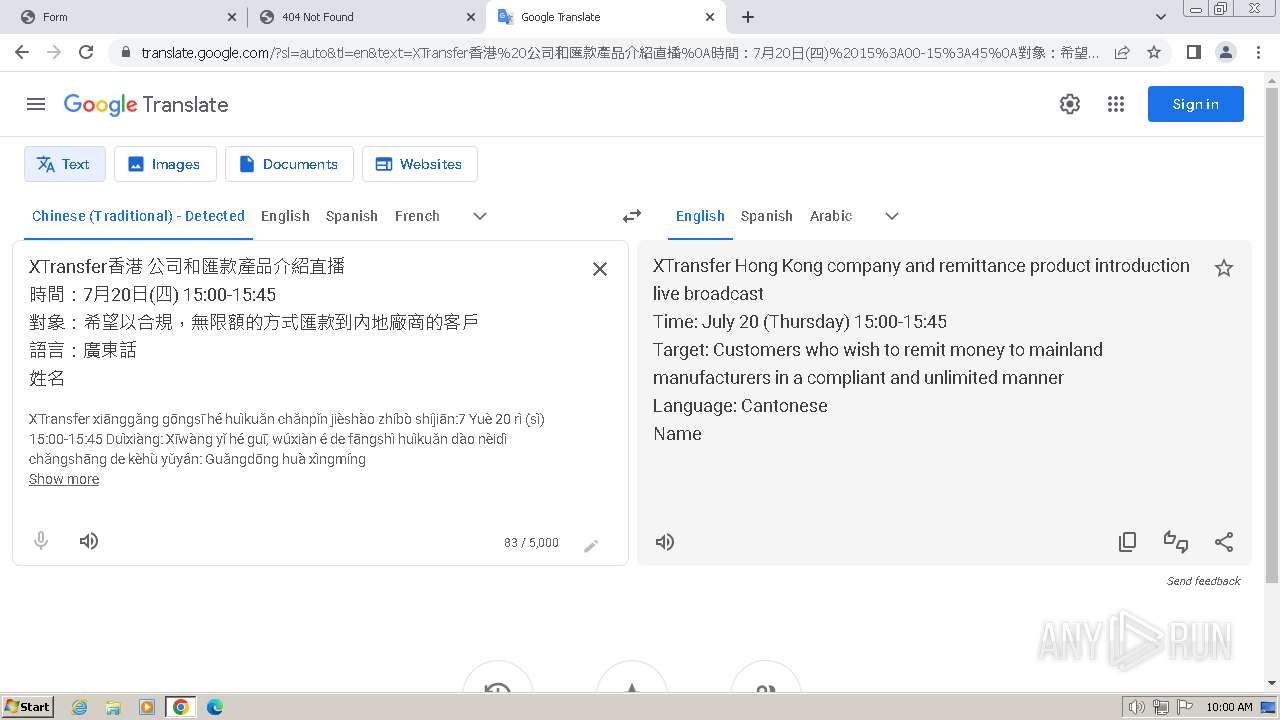The height and width of the screenshot is (720, 1280).
Task: Copy the translation to clipboard
Action: pos(1128,542)
